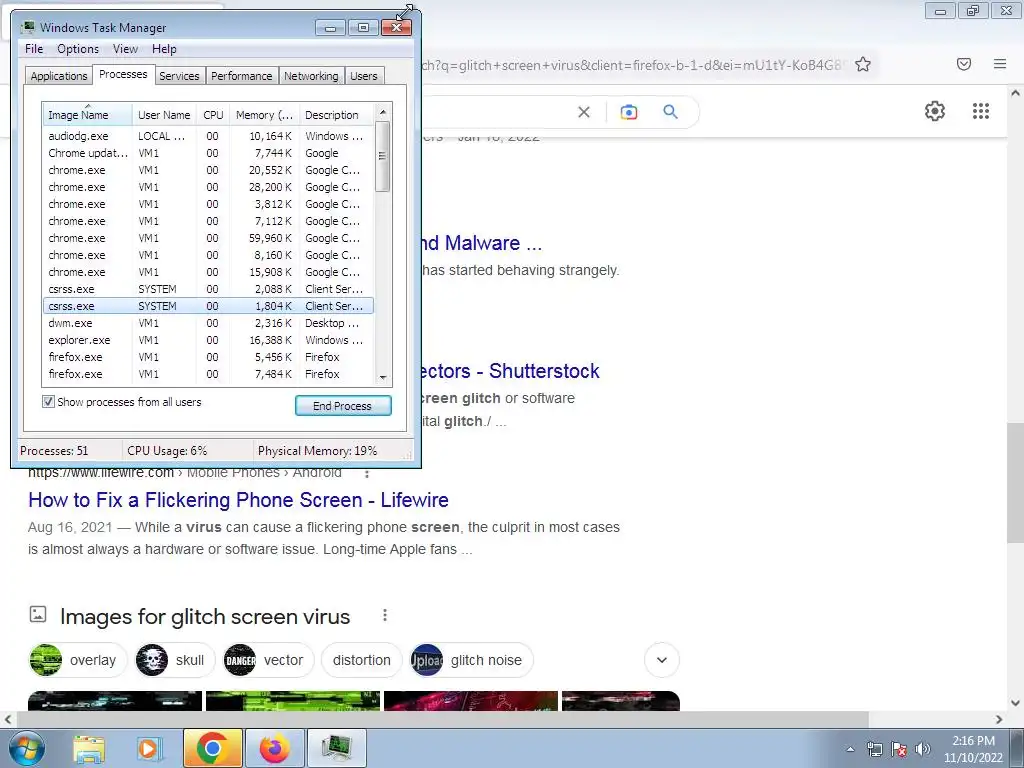
Task: Launch Windows Media Player from taskbar
Action: click(150, 748)
